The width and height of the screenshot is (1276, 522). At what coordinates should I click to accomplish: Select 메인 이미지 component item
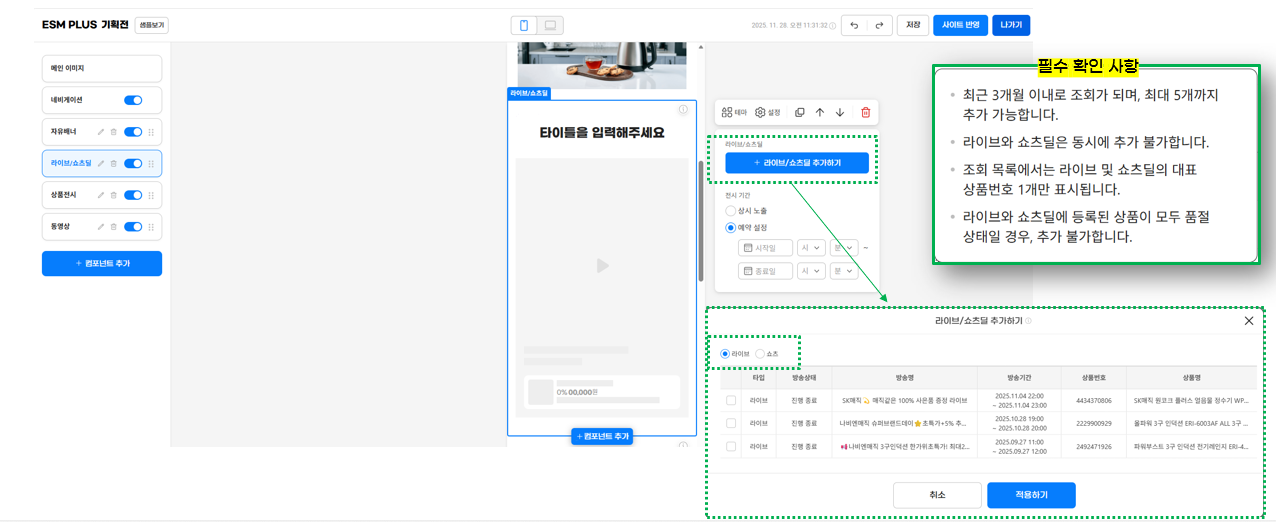pyautogui.click(x=102, y=68)
